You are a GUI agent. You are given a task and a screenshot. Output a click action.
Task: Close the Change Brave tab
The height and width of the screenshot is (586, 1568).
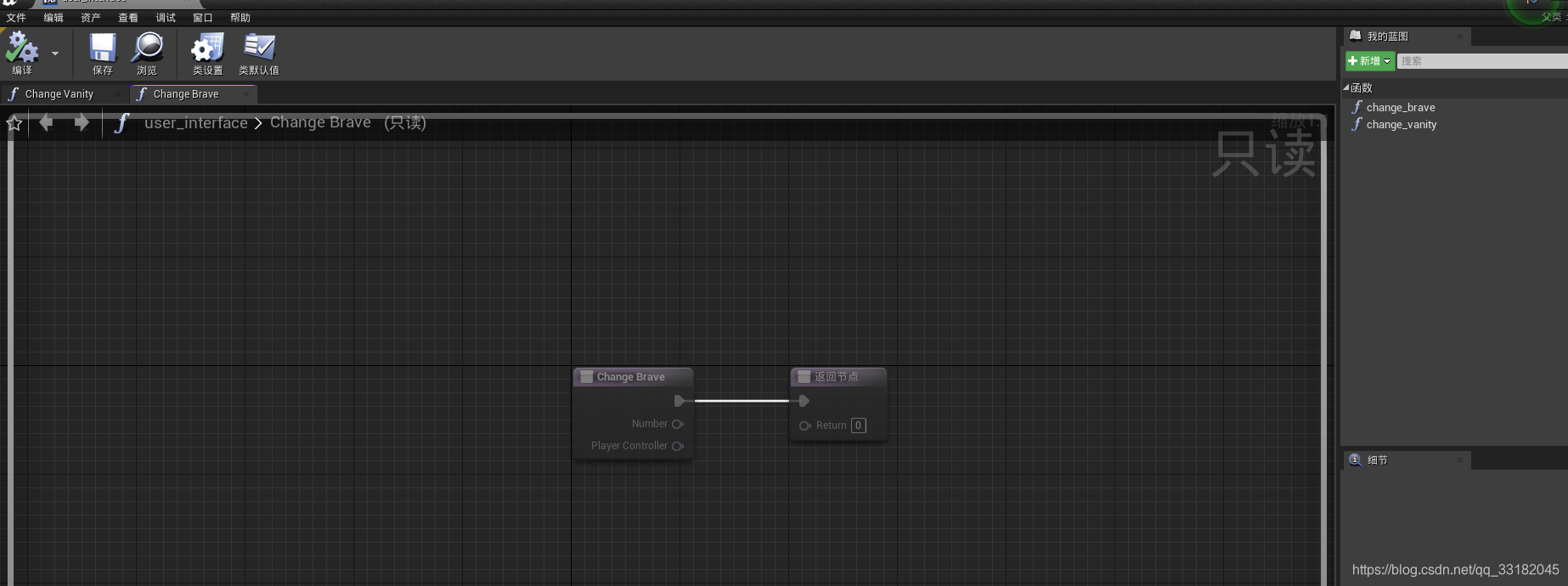(x=246, y=94)
